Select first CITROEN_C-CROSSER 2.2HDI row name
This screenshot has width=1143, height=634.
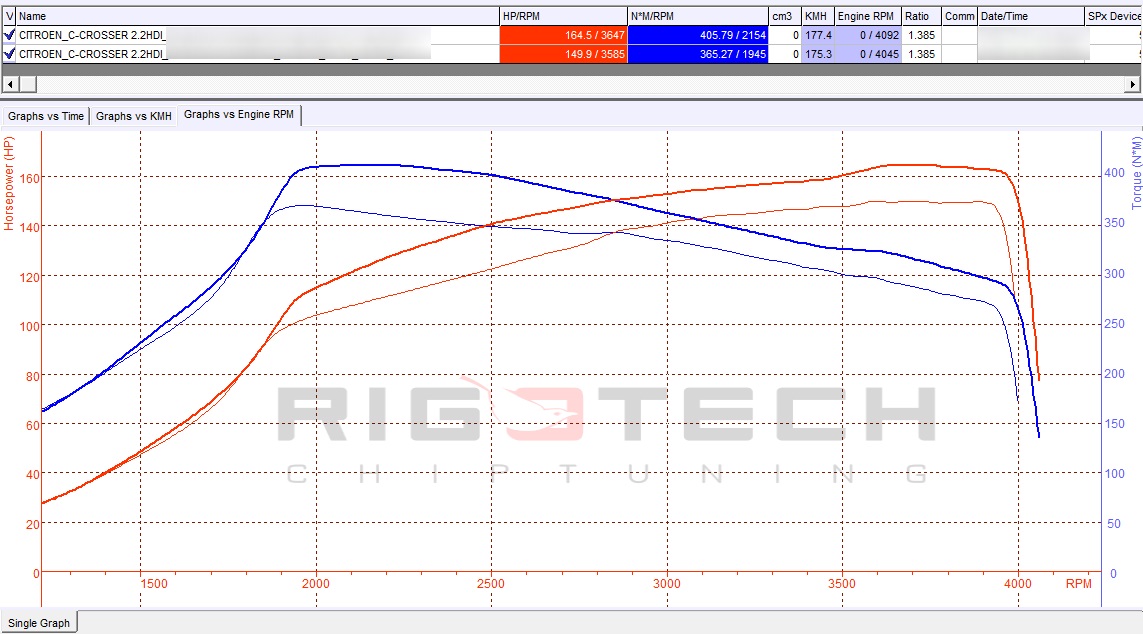[93, 35]
